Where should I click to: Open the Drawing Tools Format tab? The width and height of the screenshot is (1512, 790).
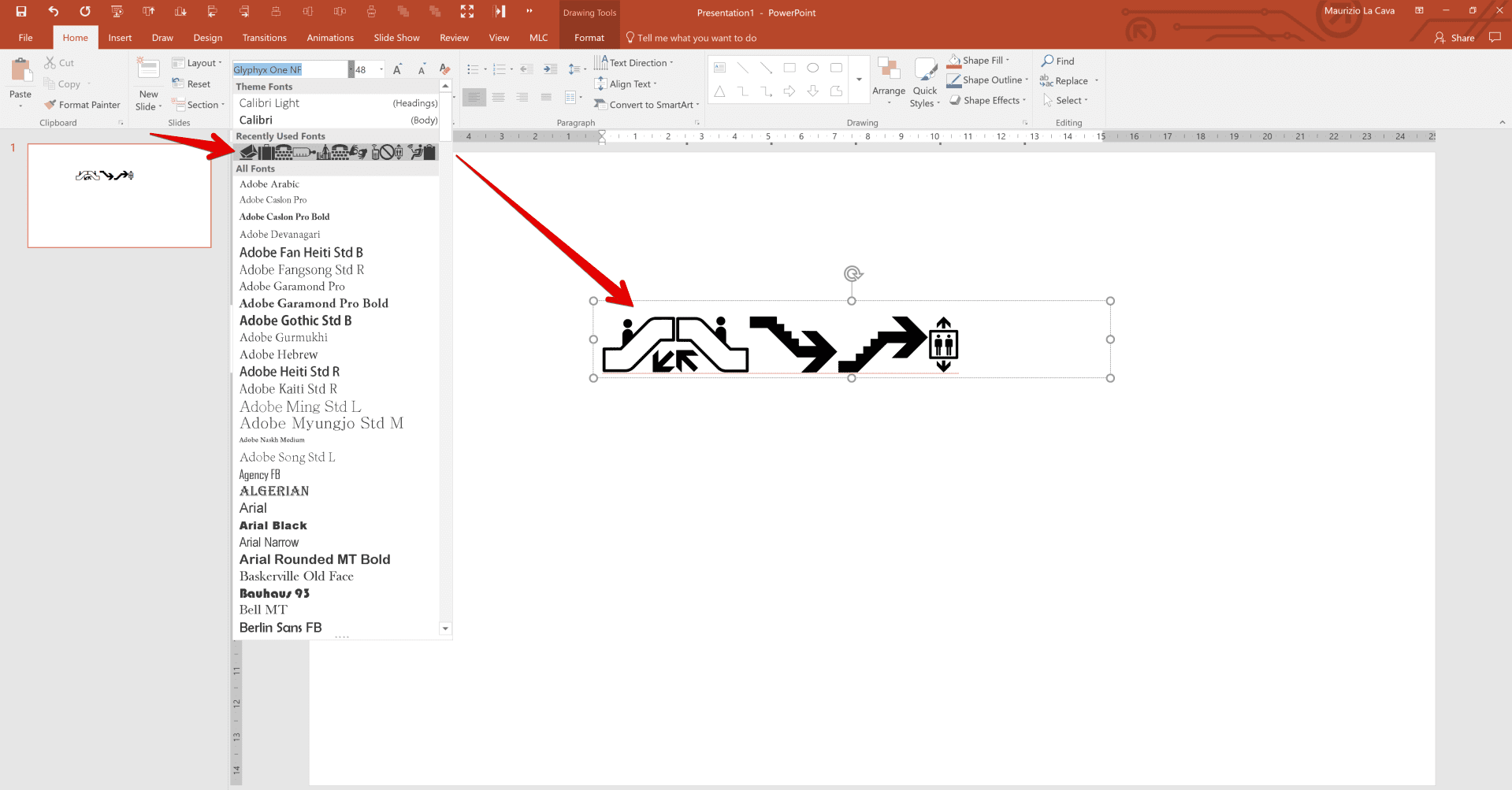[x=588, y=37]
